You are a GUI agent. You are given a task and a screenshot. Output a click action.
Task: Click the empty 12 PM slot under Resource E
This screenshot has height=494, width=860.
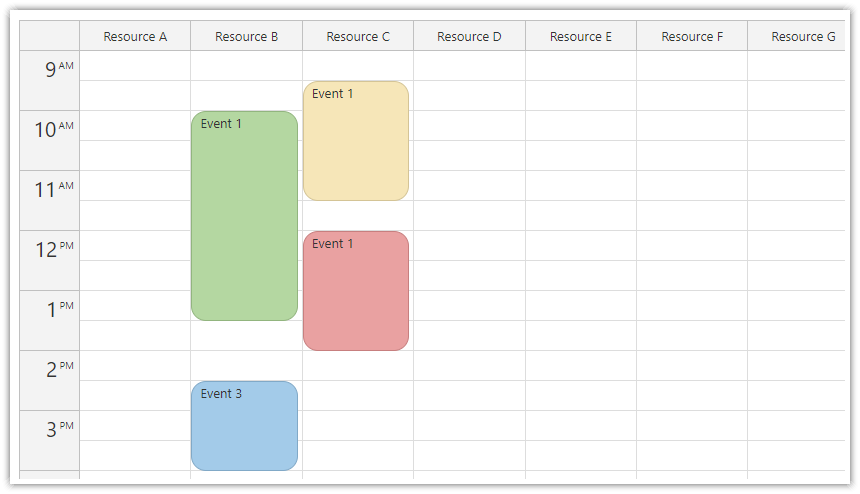[x=581, y=246]
